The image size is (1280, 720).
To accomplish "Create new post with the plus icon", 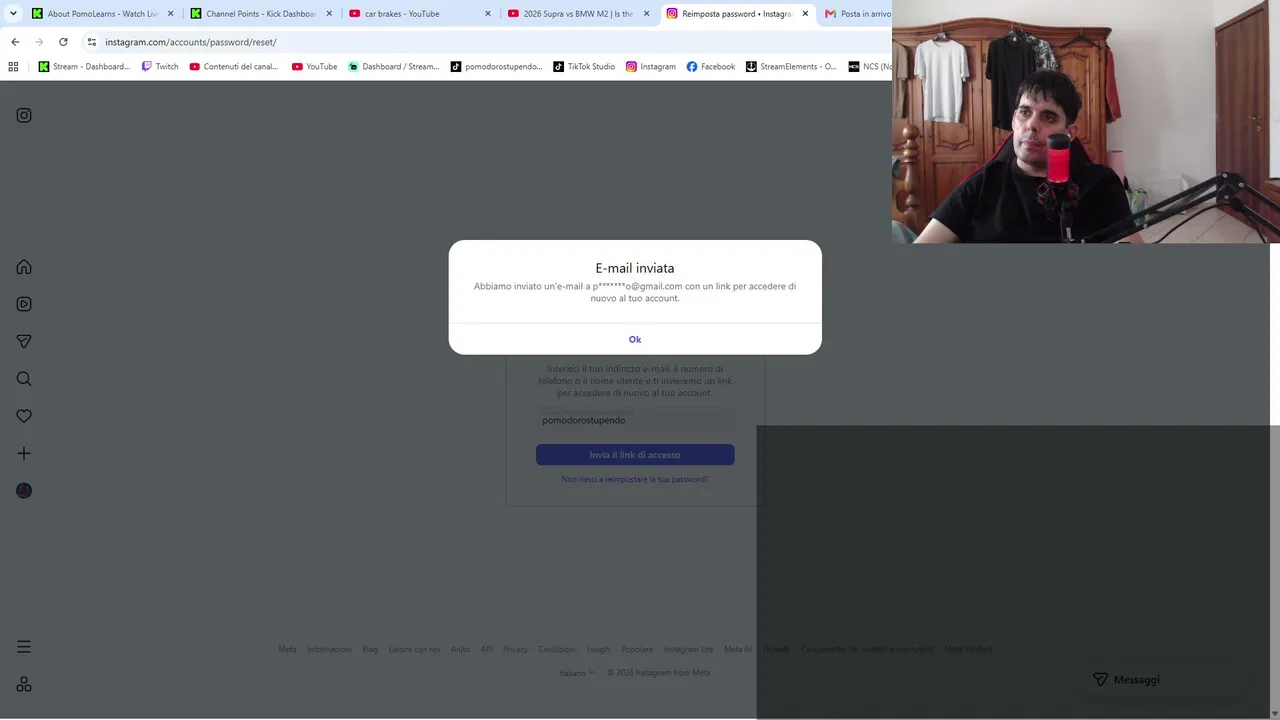I will click(24, 453).
